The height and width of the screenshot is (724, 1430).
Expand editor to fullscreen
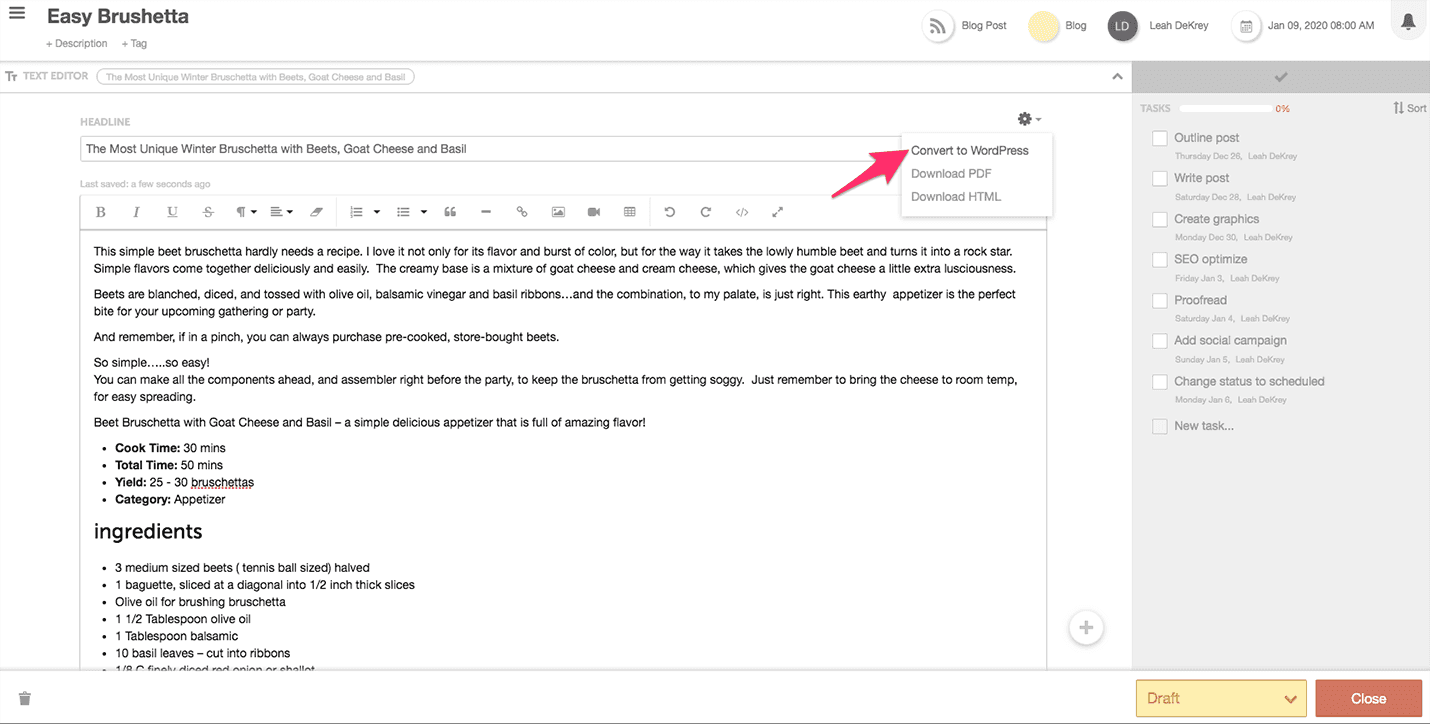(778, 212)
